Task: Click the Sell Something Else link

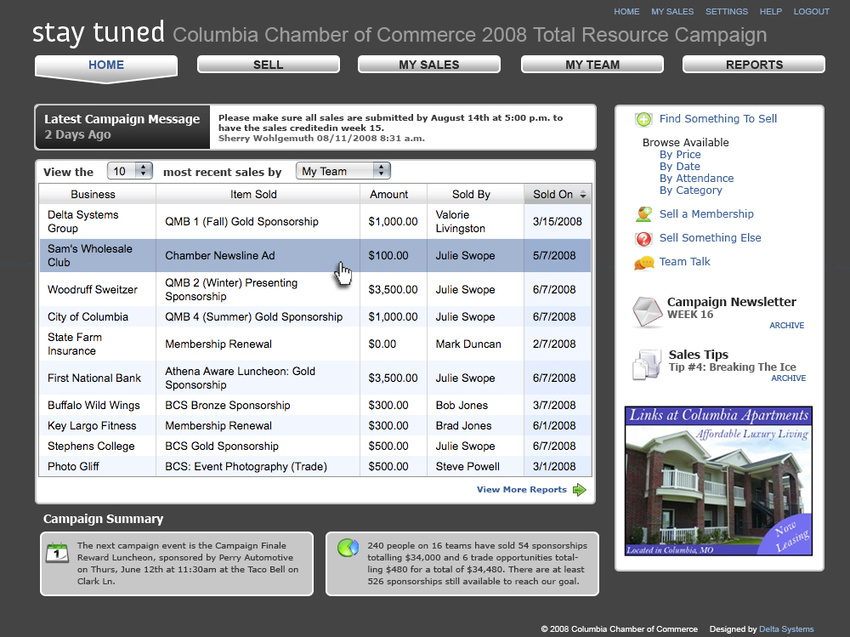Action: (x=710, y=238)
